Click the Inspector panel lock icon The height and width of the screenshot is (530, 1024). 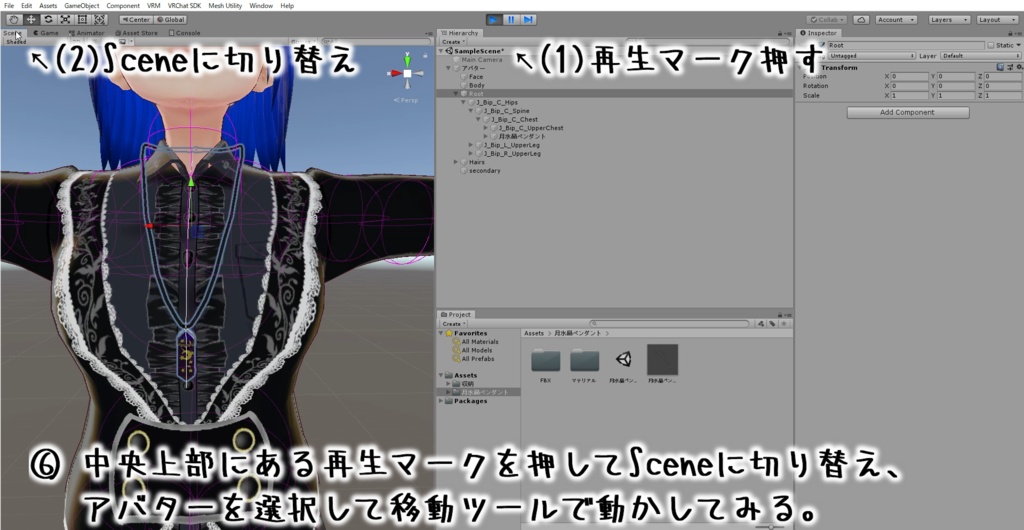[x=1012, y=33]
